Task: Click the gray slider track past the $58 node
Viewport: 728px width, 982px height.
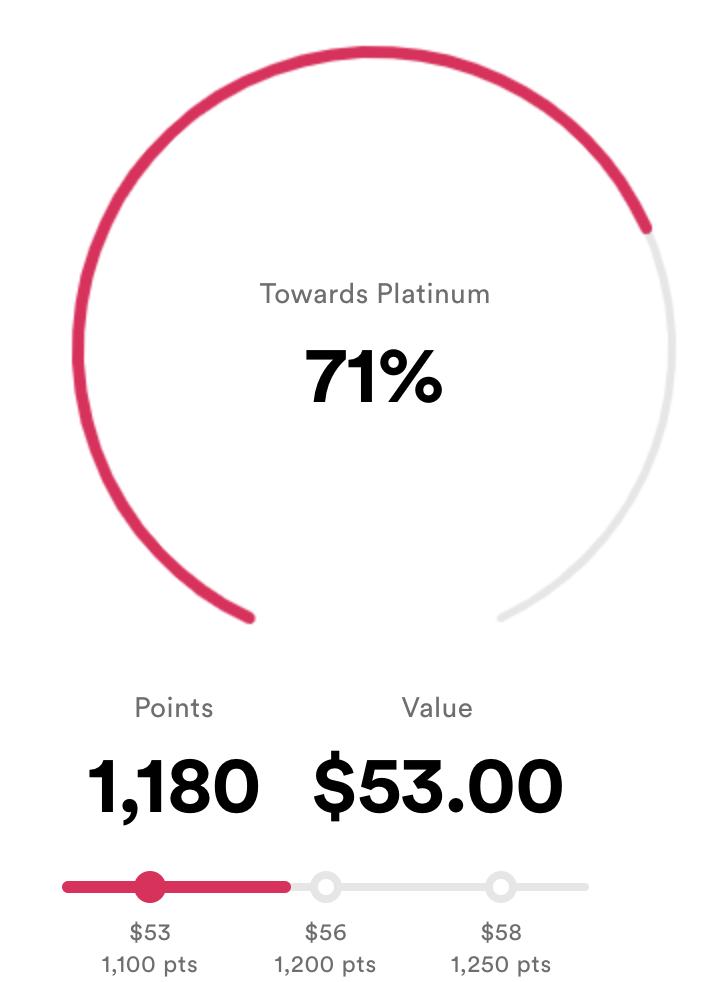Action: point(553,887)
